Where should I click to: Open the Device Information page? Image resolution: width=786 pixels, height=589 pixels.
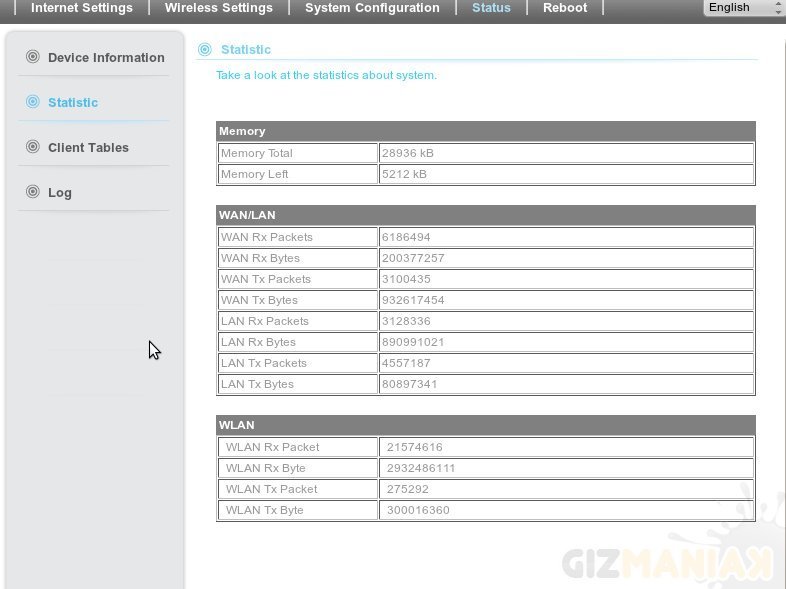(x=106, y=58)
